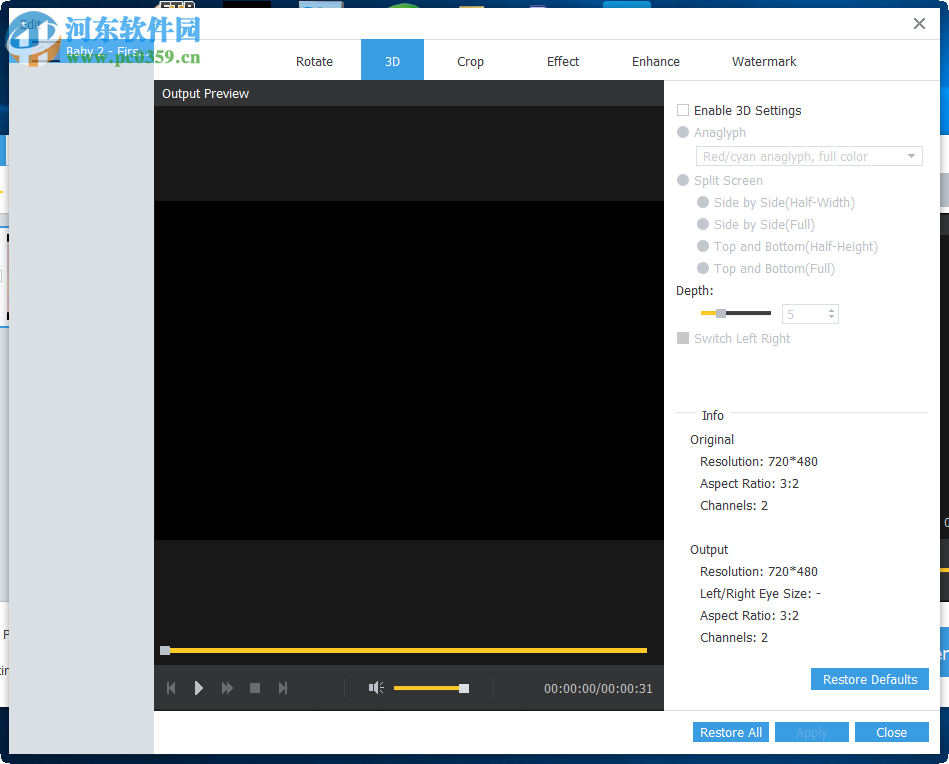Go to the Enhance tab
Screen dimensions: 949x764
655,61
